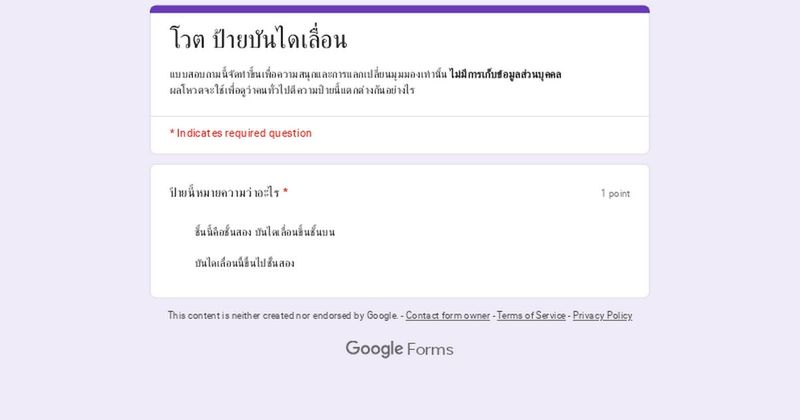
Task: Click the description line starting with "ผลโหวต"
Action: 292,90
